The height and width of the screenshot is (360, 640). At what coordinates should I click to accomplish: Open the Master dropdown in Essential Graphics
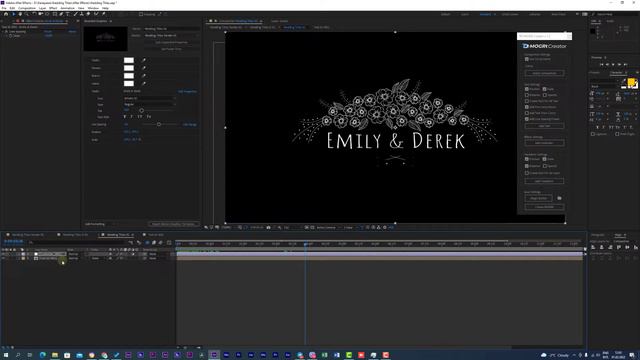coord(171,36)
